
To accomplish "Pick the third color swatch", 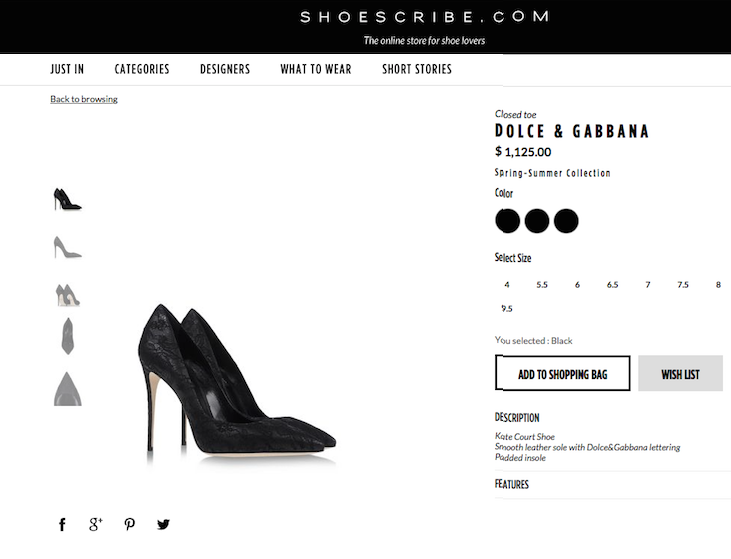I will tap(566, 221).
